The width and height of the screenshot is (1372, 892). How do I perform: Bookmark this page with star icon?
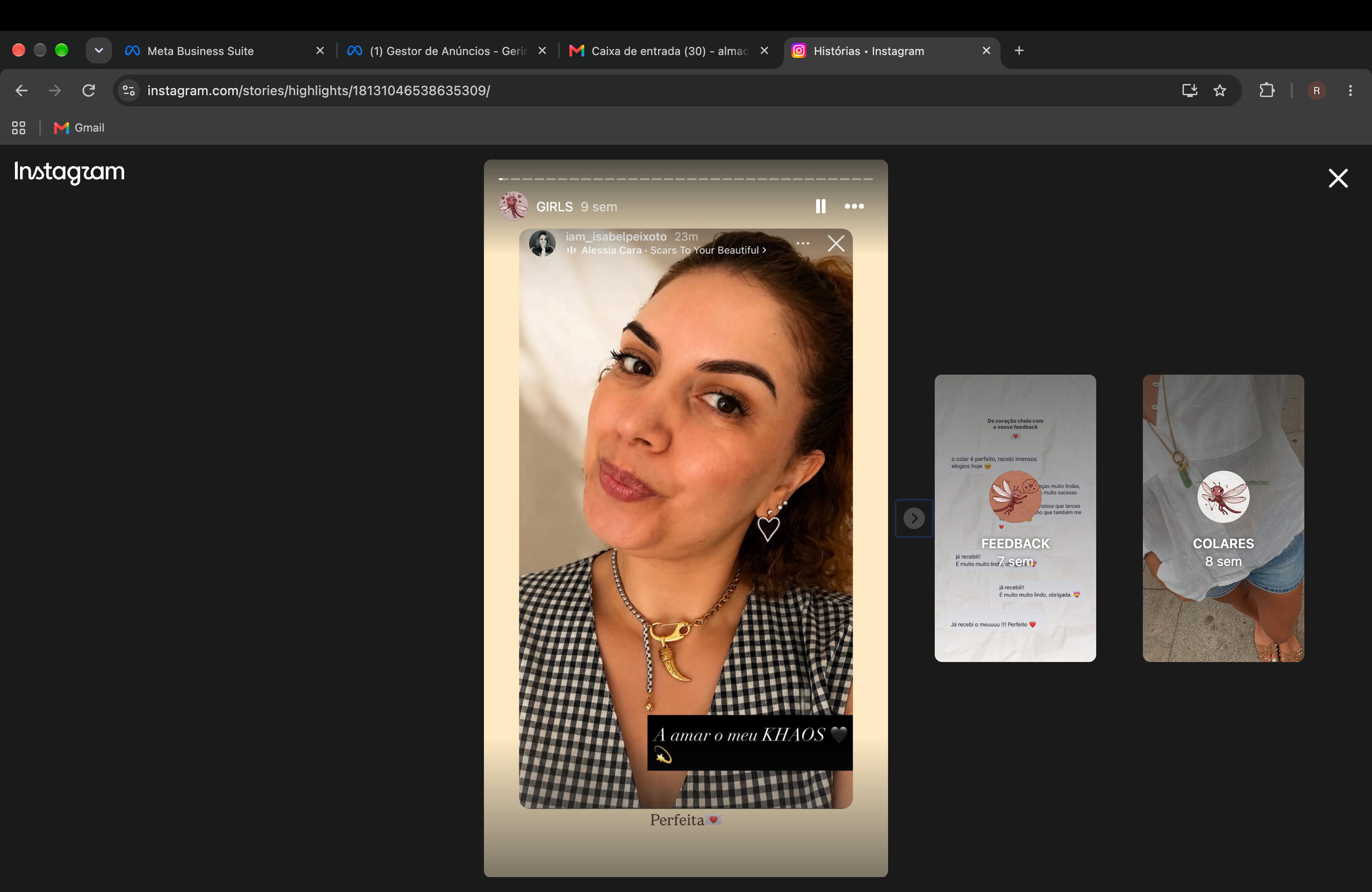(x=1219, y=91)
